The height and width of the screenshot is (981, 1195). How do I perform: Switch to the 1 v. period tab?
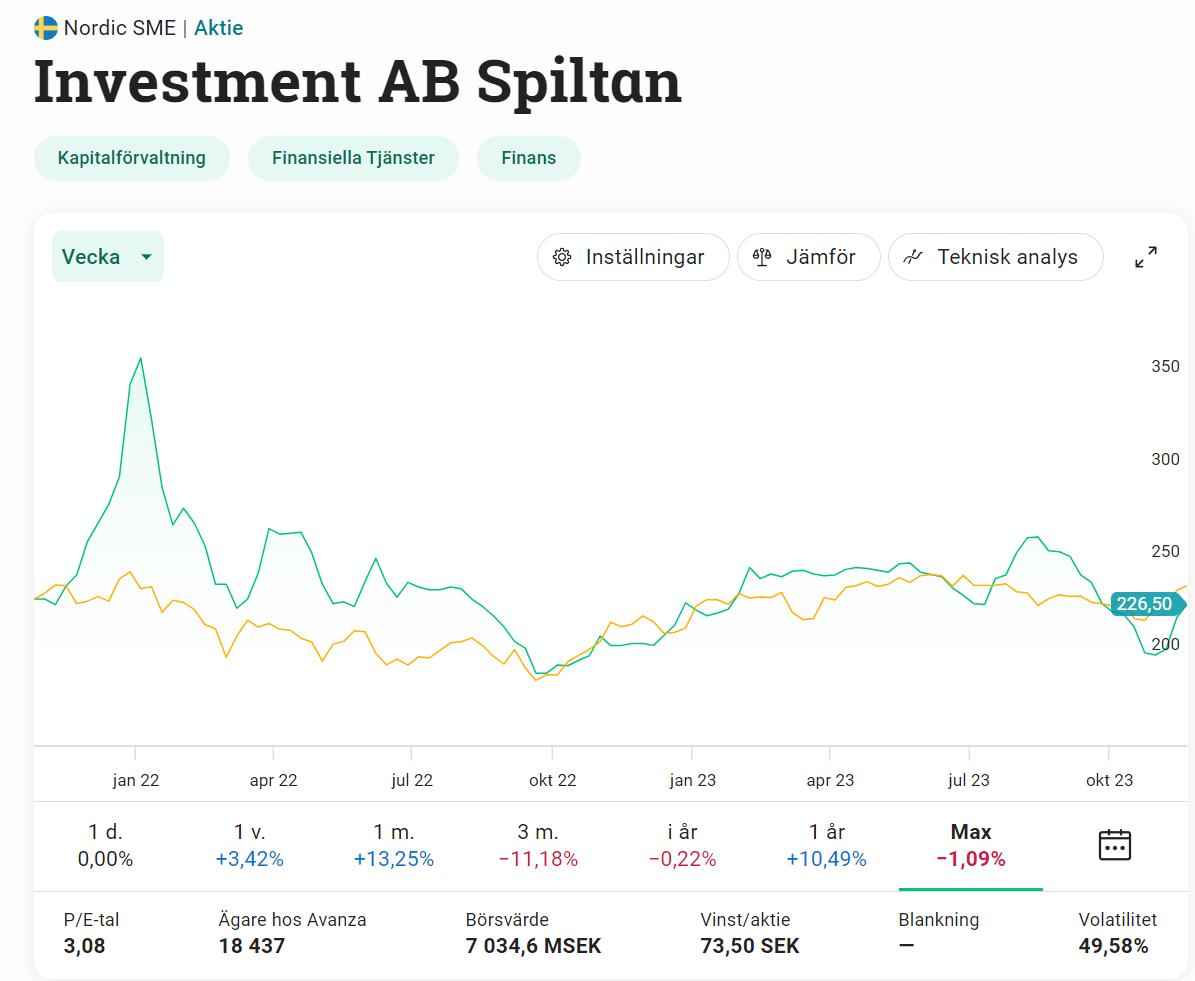(249, 845)
